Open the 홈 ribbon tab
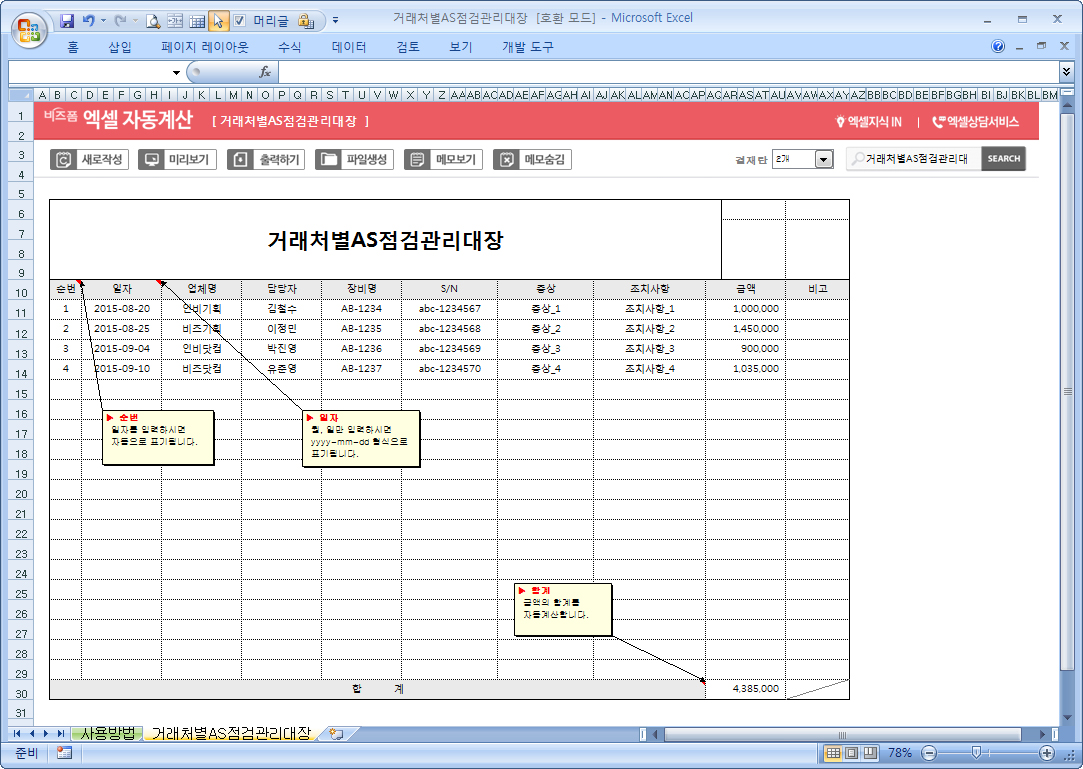Image resolution: width=1083 pixels, height=769 pixels. point(73,47)
